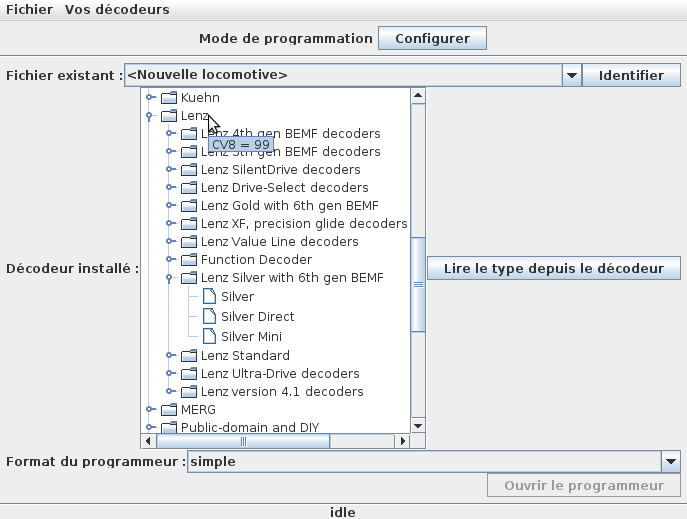Expand Function Decoder node
The height and width of the screenshot is (519, 687).
point(170,259)
